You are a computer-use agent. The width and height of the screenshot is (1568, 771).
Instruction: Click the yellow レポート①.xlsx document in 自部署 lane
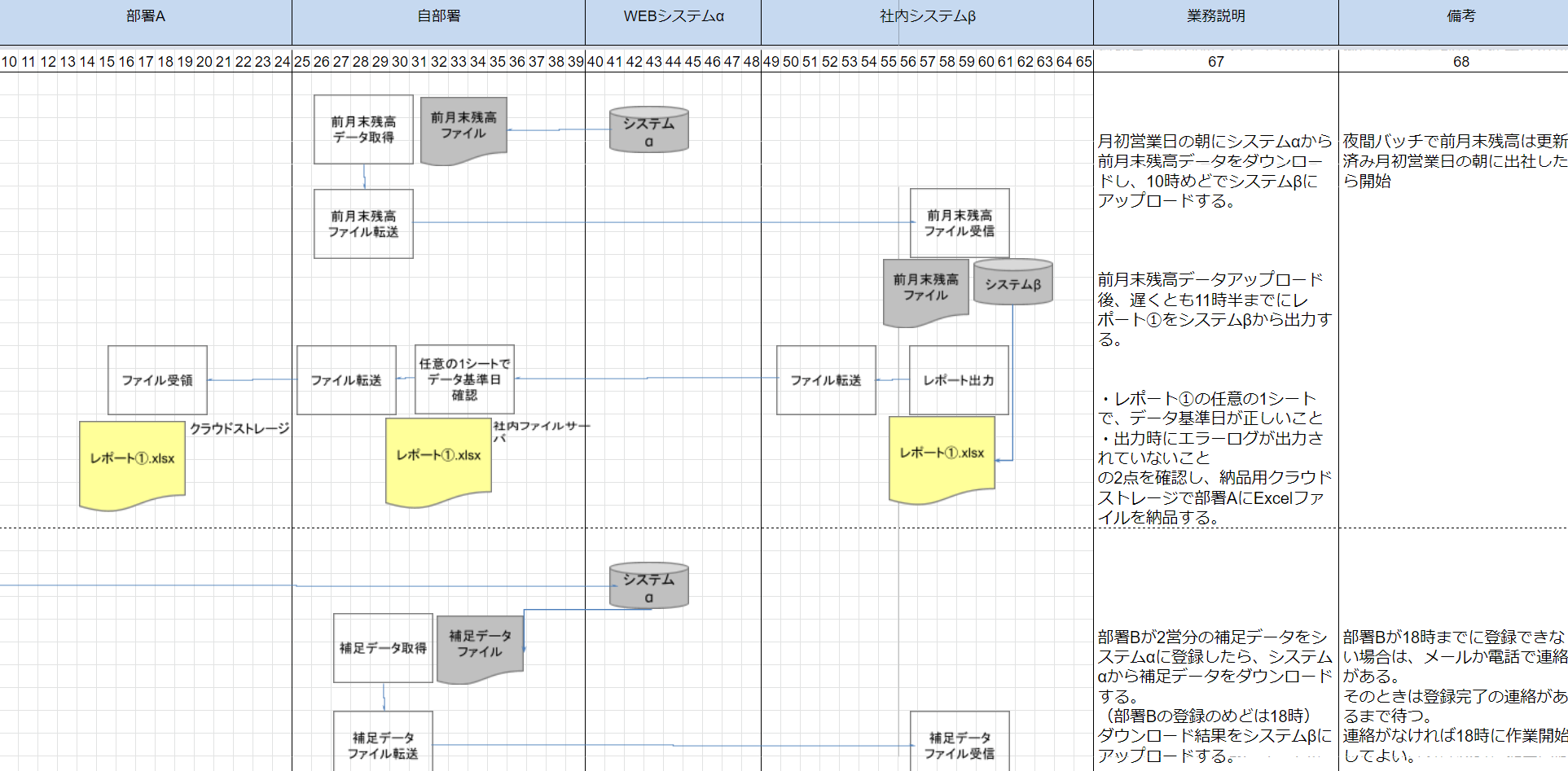[438, 459]
